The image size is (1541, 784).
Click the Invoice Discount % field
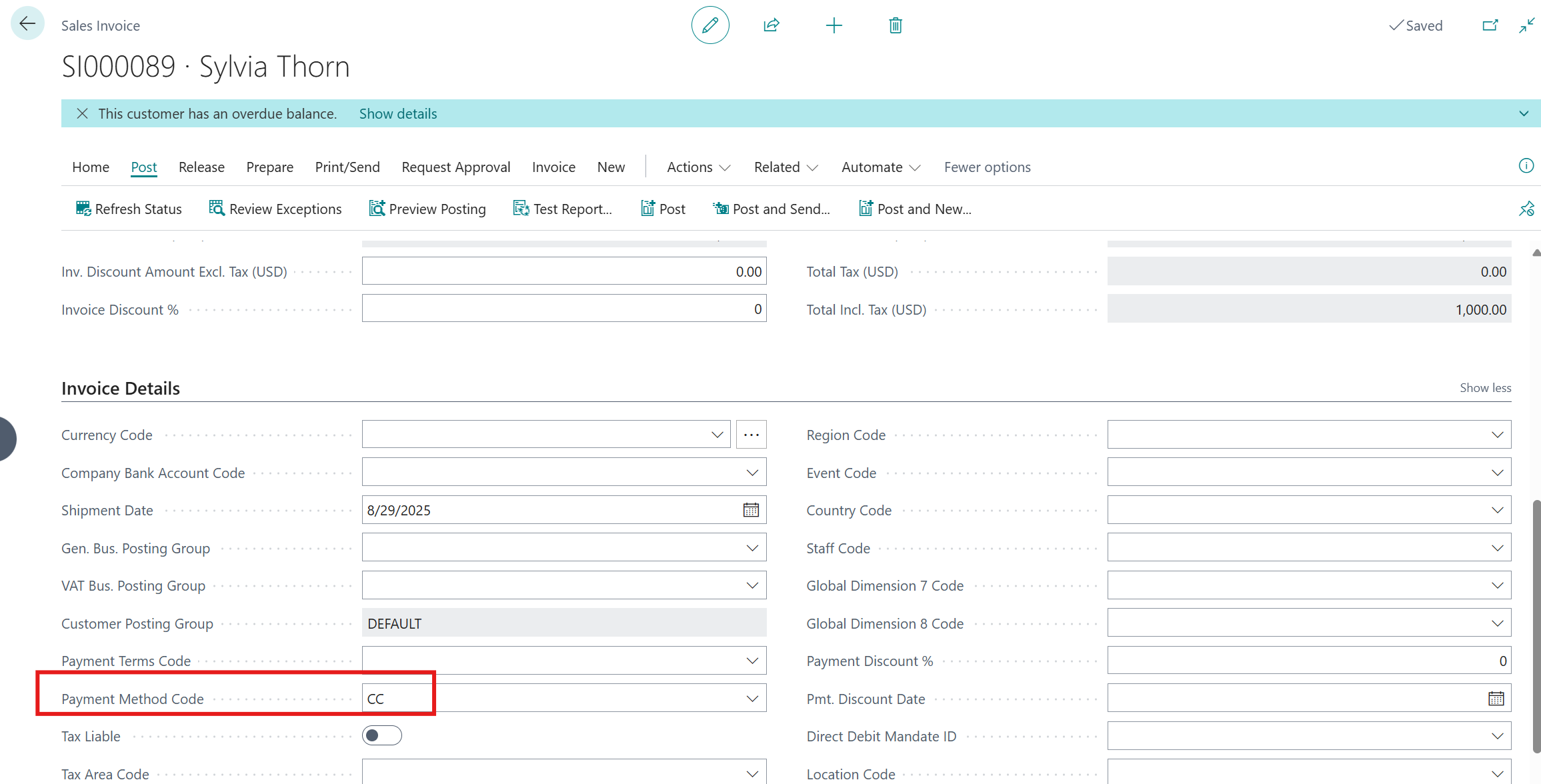(563, 309)
